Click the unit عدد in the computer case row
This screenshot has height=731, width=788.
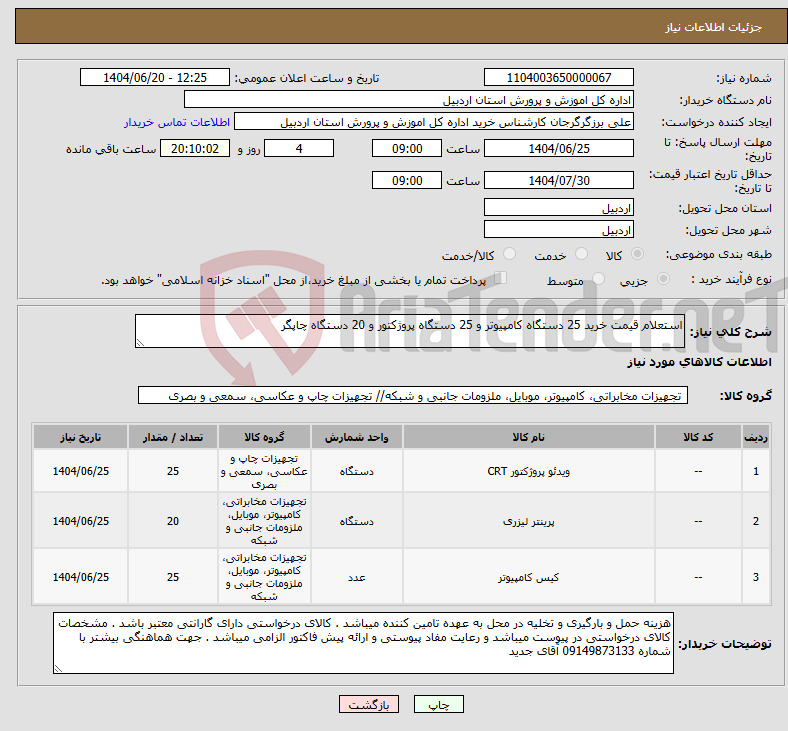point(356,577)
